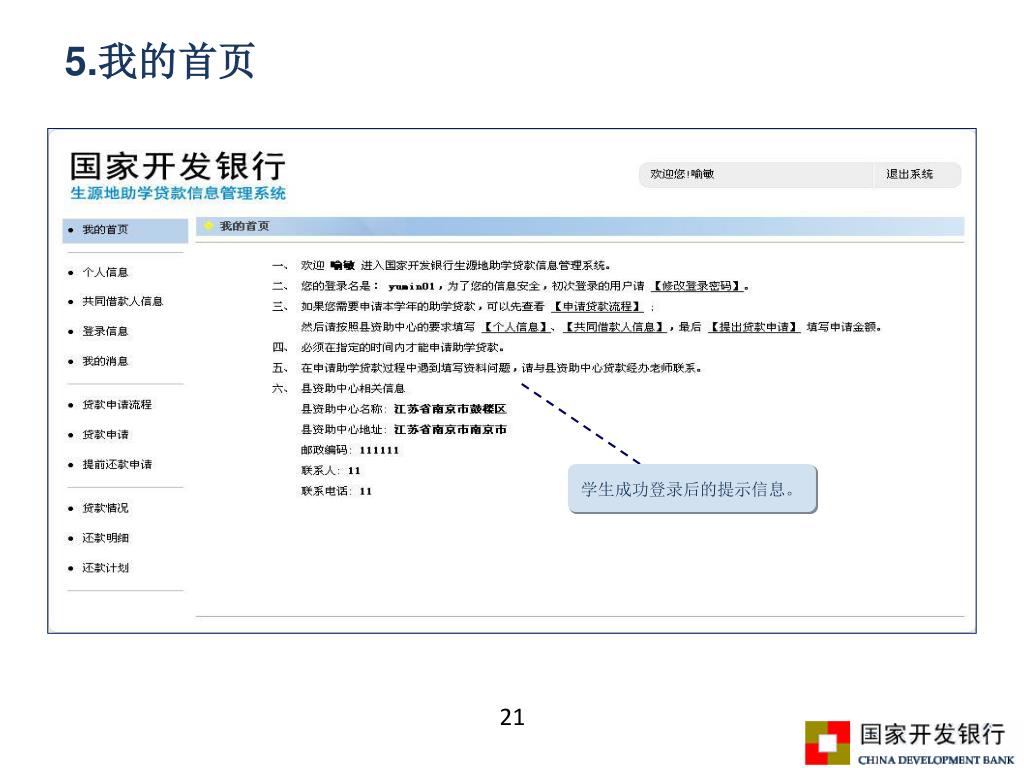Image resolution: width=1024 pixels, height=768 pixels.
Task: Click 提前还款申请 in sidebar
Action: (x=117, y=464)
